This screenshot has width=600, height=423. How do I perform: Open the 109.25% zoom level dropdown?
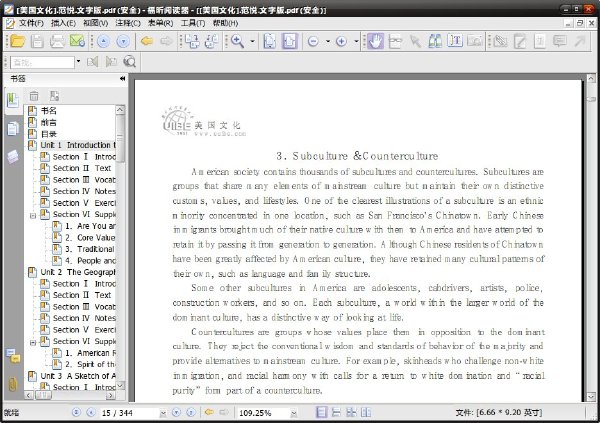(x=294, y=413)
